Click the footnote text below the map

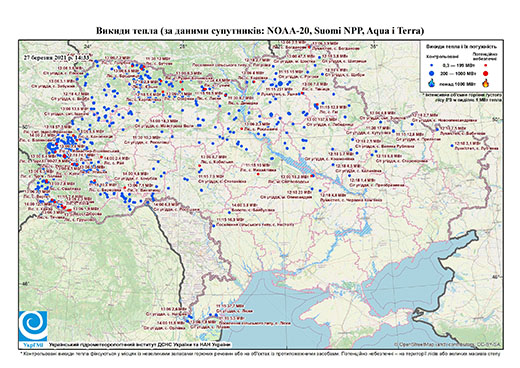pyautogui.click(x=260, y=353)
